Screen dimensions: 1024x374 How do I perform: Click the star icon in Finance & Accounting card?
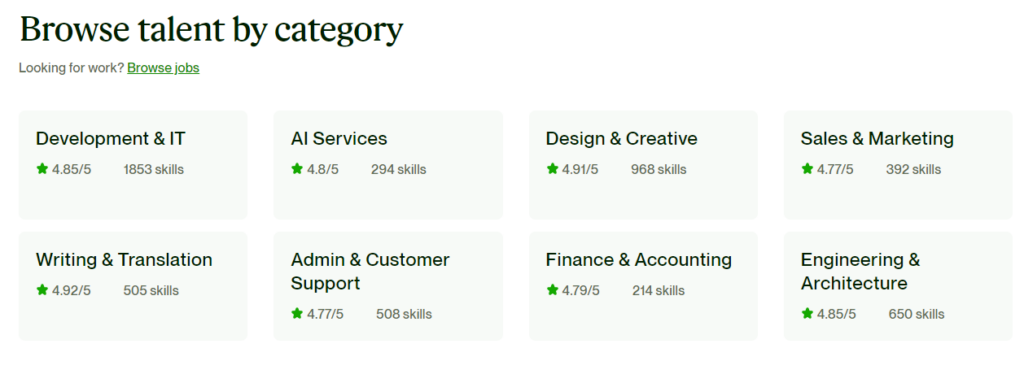coord(552,290)
